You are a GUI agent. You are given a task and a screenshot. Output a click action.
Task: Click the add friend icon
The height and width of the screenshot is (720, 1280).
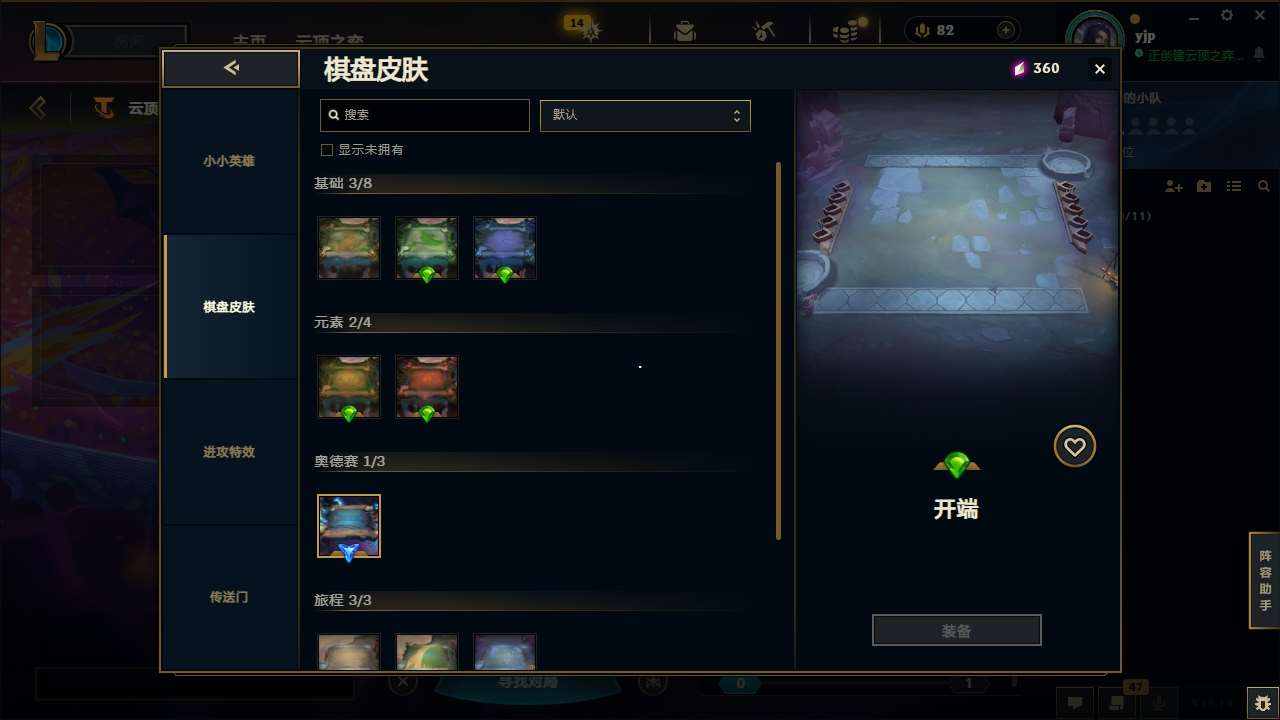pyautogui.click(x=1174, y=187)
